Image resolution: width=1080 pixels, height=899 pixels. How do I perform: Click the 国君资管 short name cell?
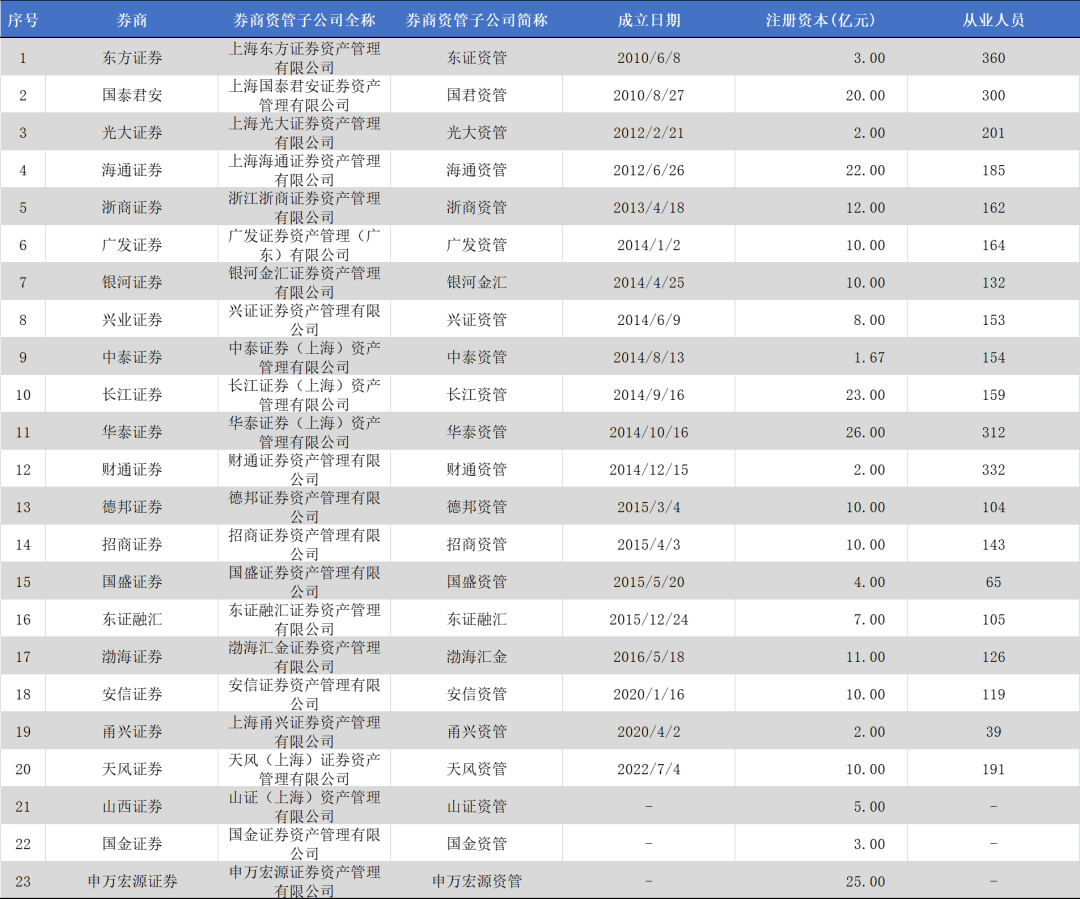click(x=477, y=95)
